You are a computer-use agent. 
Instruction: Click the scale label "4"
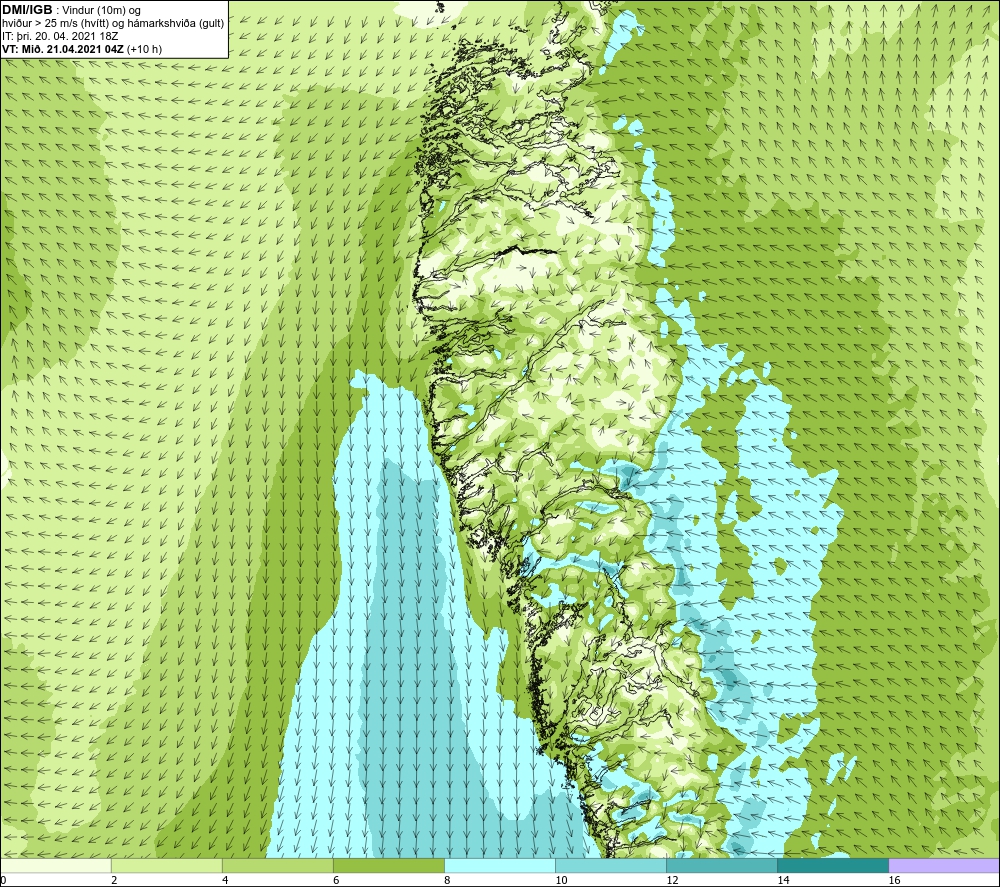pos(225,881)
